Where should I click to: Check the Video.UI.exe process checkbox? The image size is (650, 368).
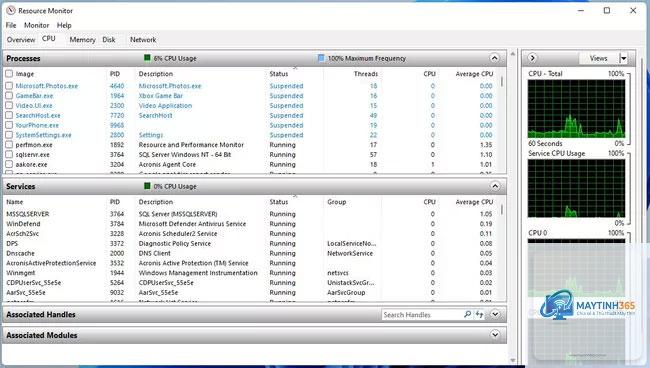(x=9, y=105)
